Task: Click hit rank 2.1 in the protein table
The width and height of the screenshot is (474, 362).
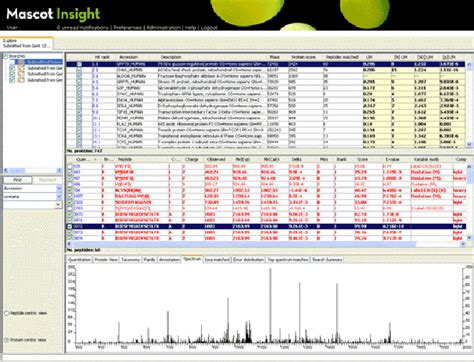Action: click(x=95, y=70)
